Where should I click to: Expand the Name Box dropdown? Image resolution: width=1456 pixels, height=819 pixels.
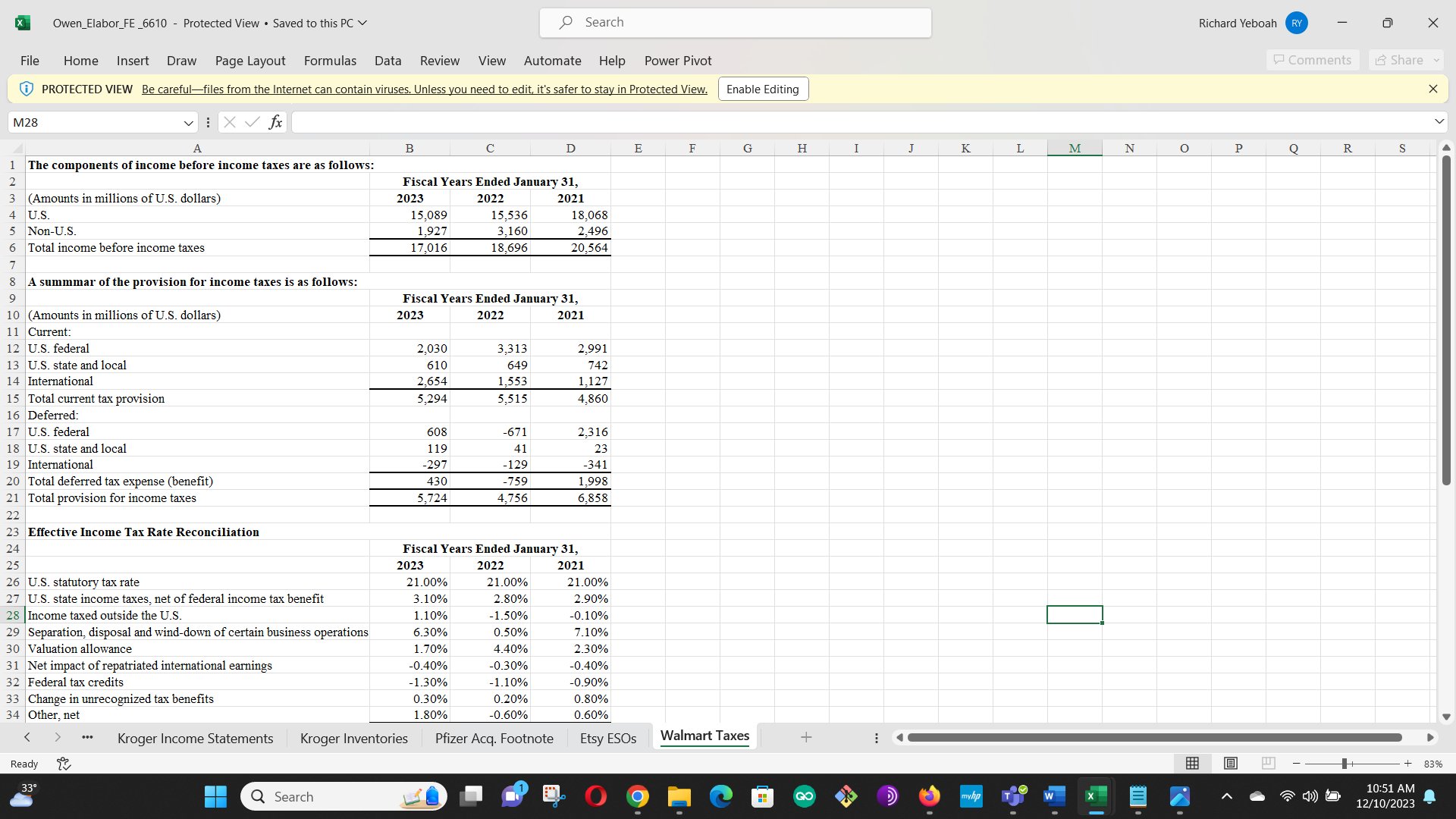coord(188,122)
